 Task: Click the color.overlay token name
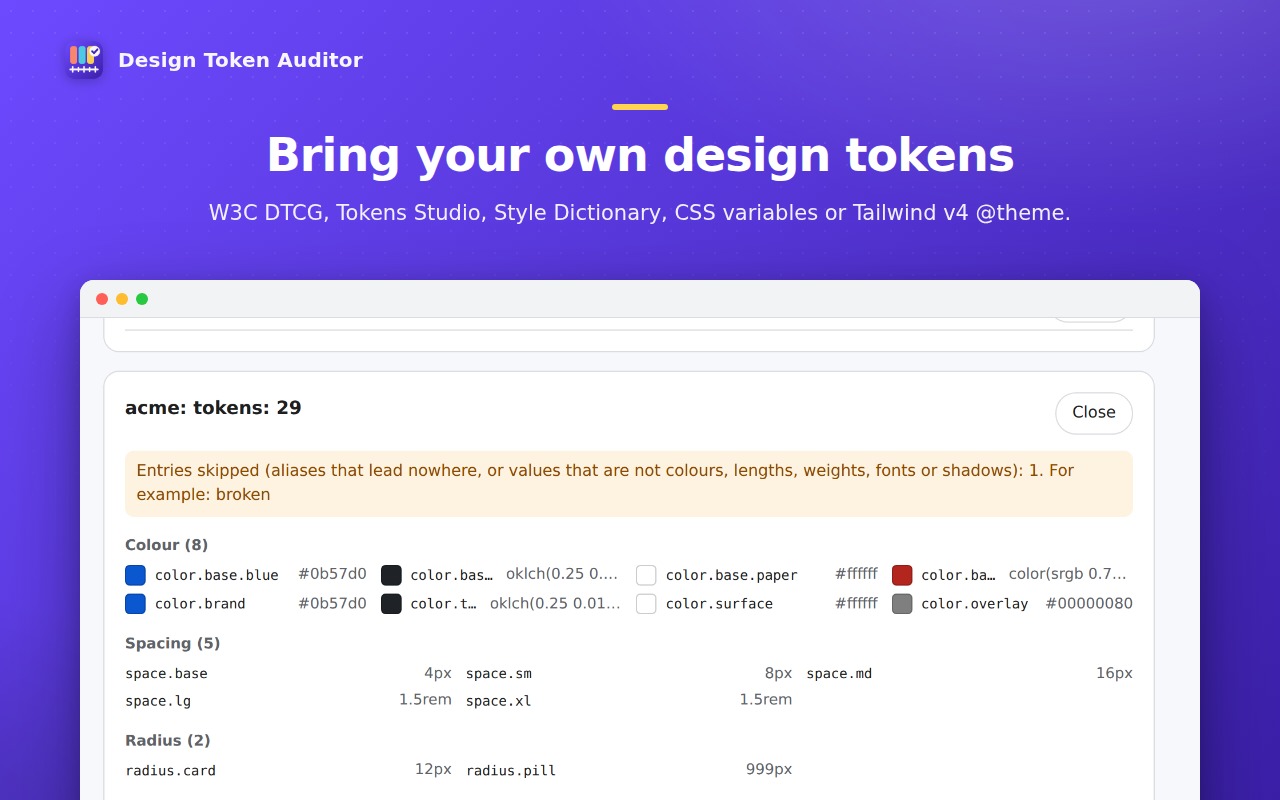click(975, 604)
